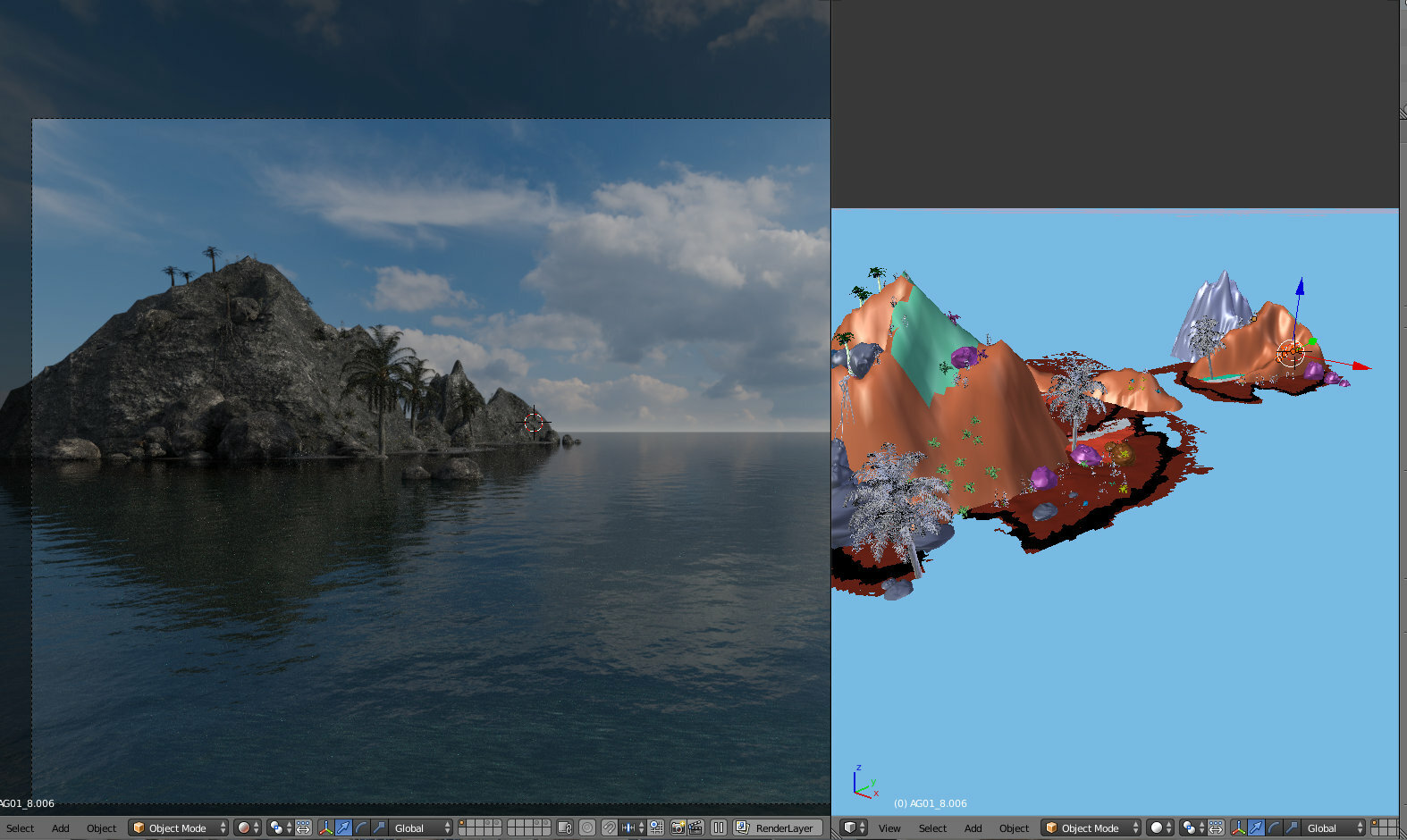Toggle manipulate center points in left viewport
Viewport: 1407px width, 840px height.
point(304,828)
